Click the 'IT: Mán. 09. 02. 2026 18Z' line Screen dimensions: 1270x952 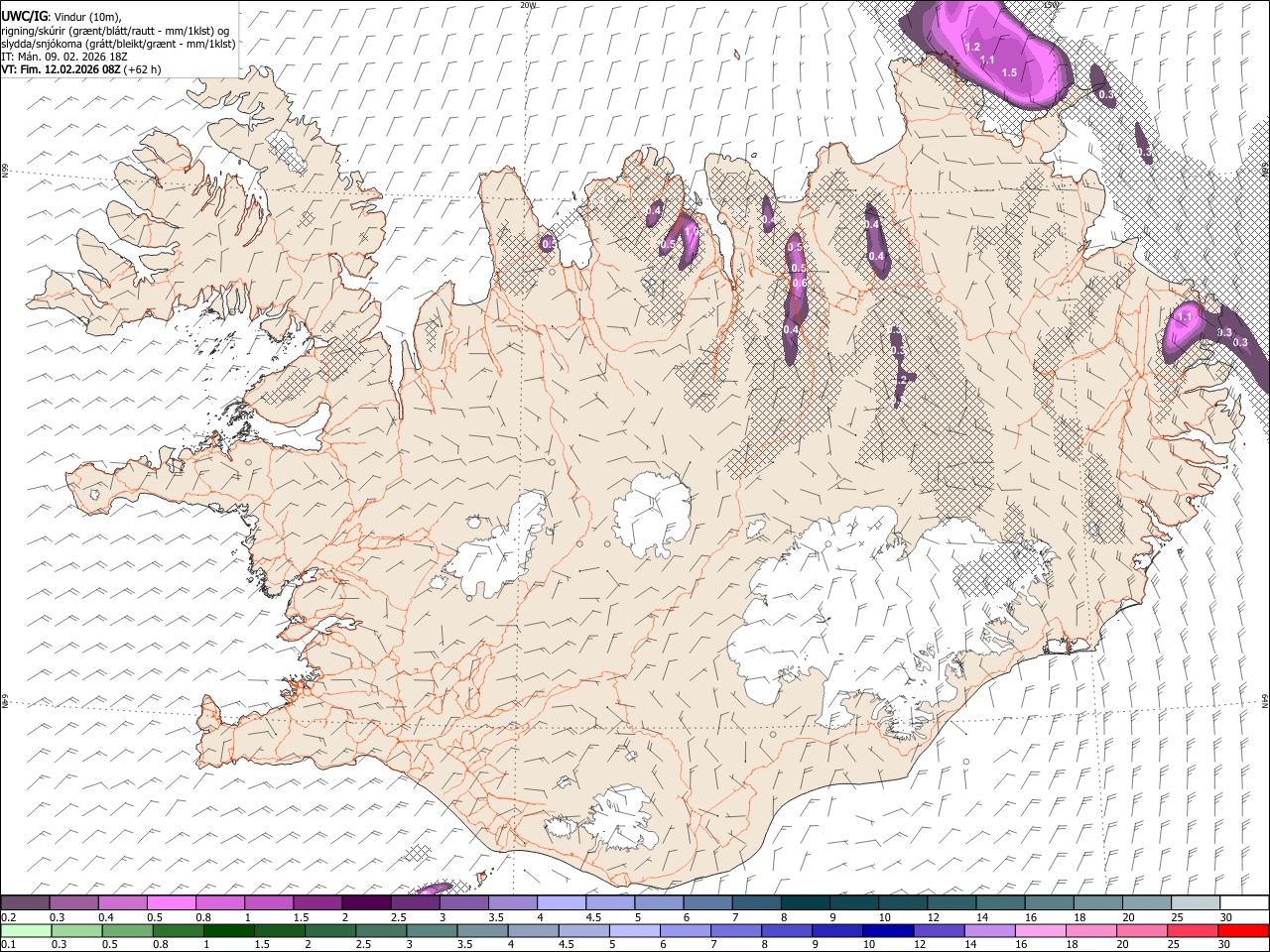(x=64, y=57)
